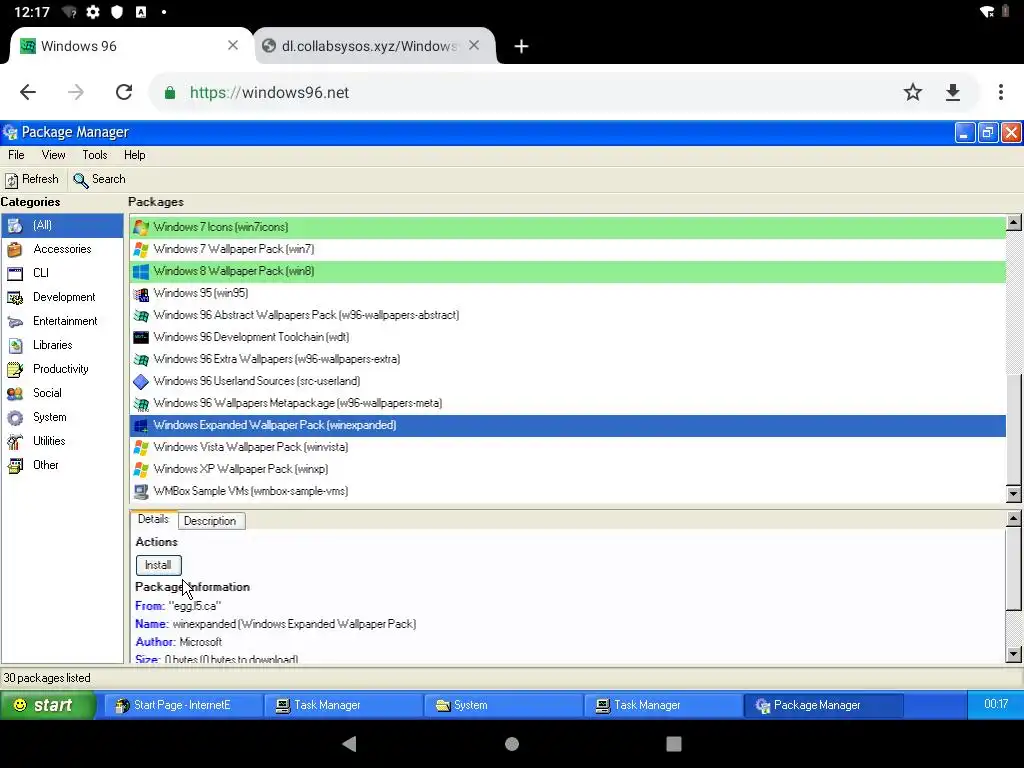Click packages list scroll up arrow

pyautogui.click(x=1014, y=223)
